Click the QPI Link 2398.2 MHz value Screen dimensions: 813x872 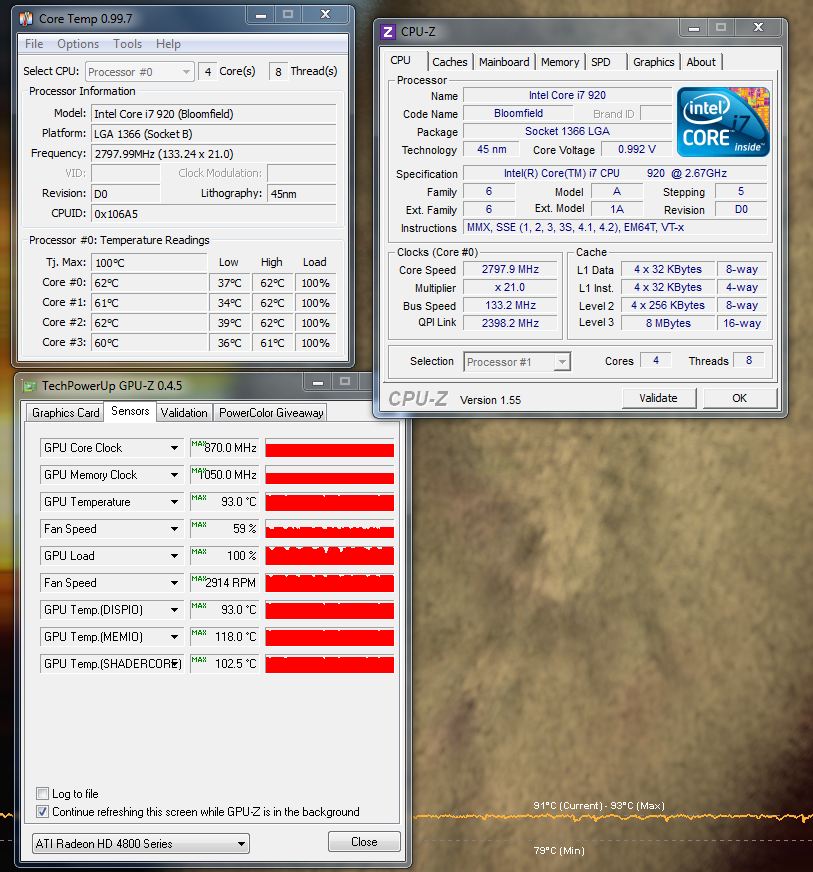(510, 323)
